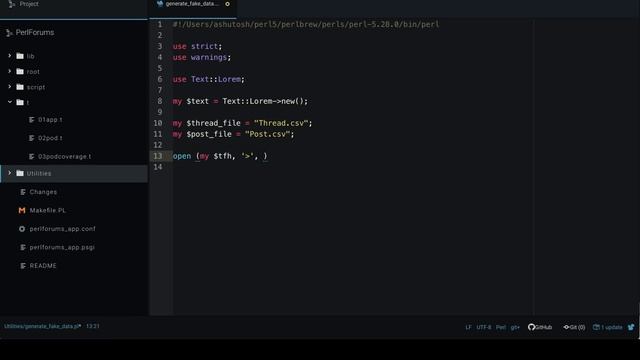This screenshot has width=640, height=360.
Task: Open GitHub panel from status bar
Action: [540, 327]
